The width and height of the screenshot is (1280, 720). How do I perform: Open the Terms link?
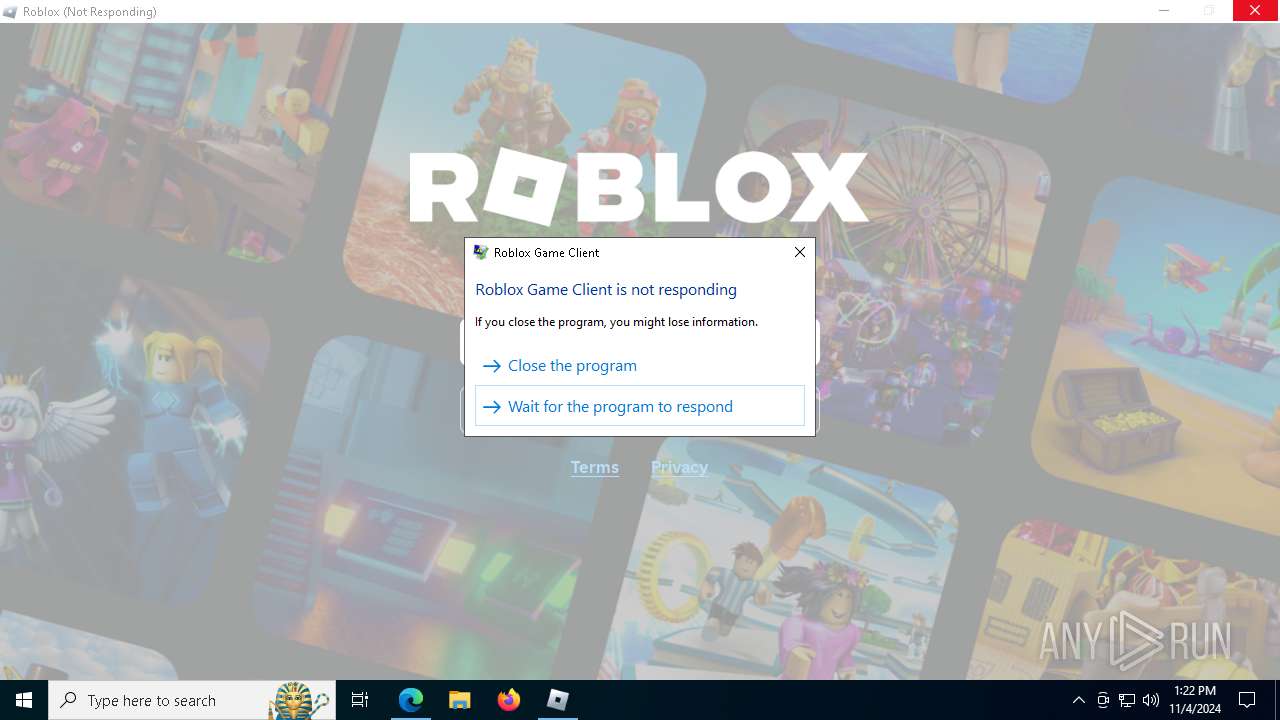click(x=595, y=467)
